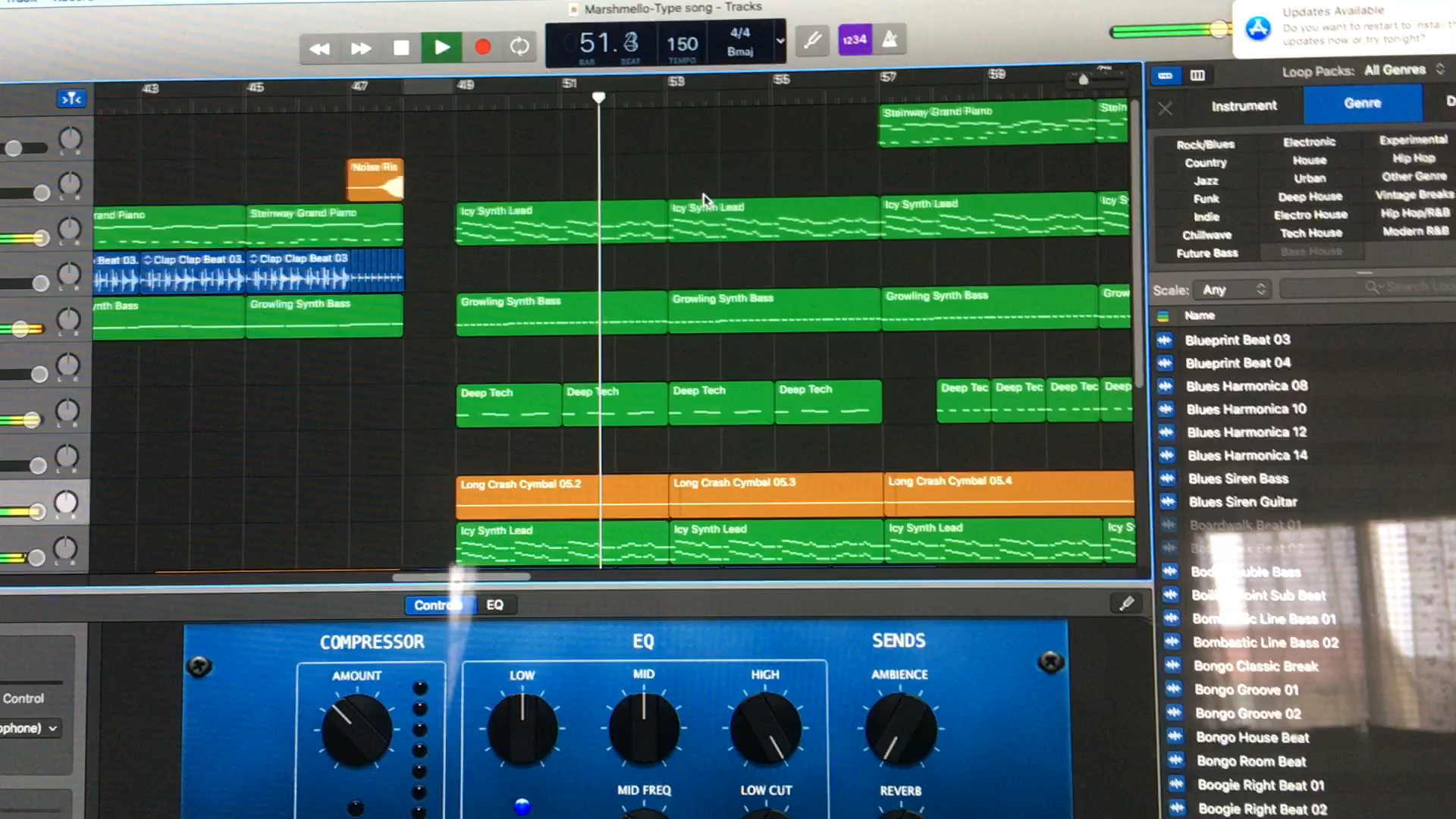
Task: Click the pencil editor icon in Smart Controls
Action: point(1126,603)
